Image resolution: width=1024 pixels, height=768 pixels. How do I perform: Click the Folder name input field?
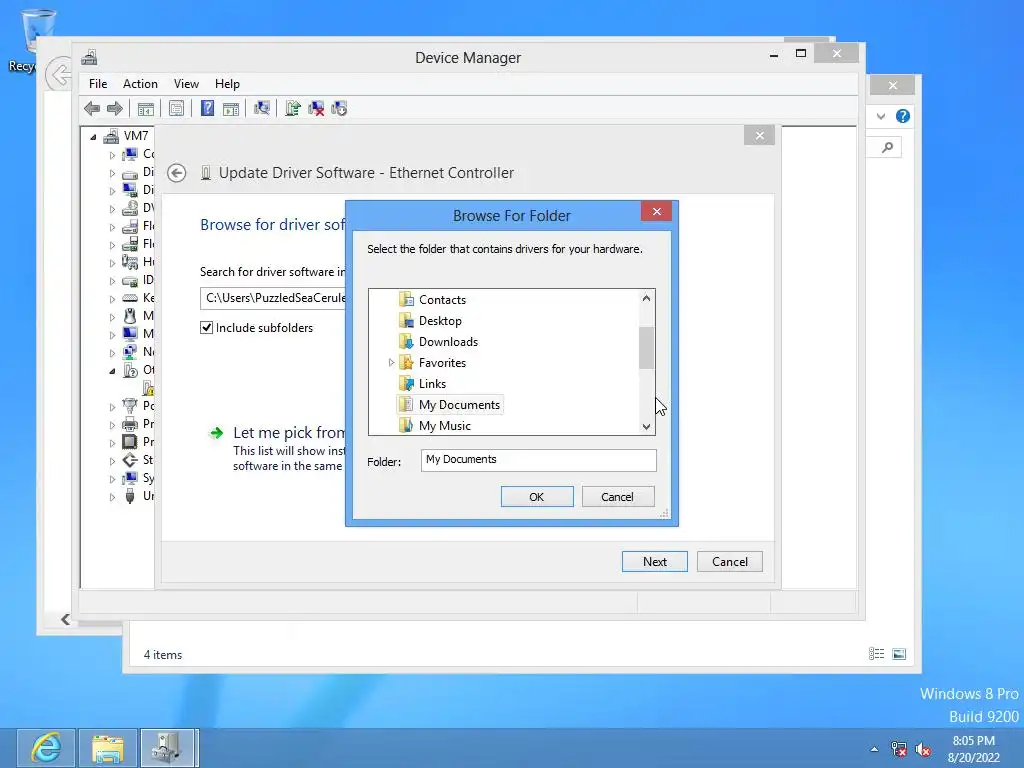539,460
